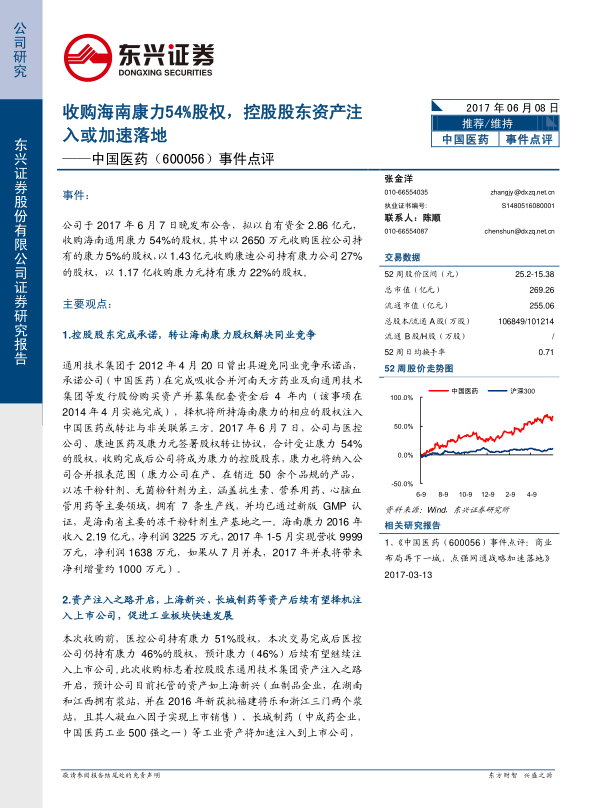Click the phone number 010-66554035

tap(406, 192)
